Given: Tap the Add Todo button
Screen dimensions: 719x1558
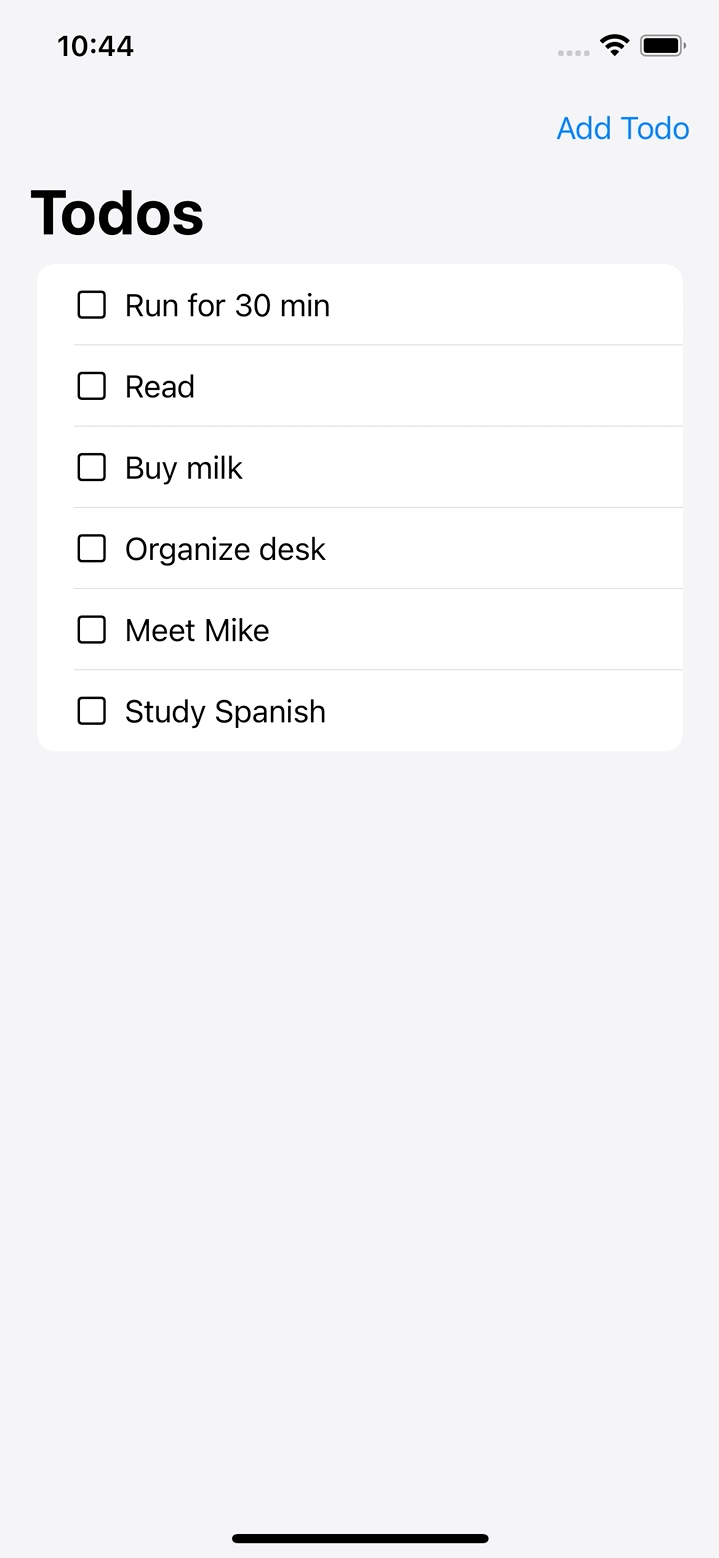Looking at the screenshot, I should (x=622, y=128).
